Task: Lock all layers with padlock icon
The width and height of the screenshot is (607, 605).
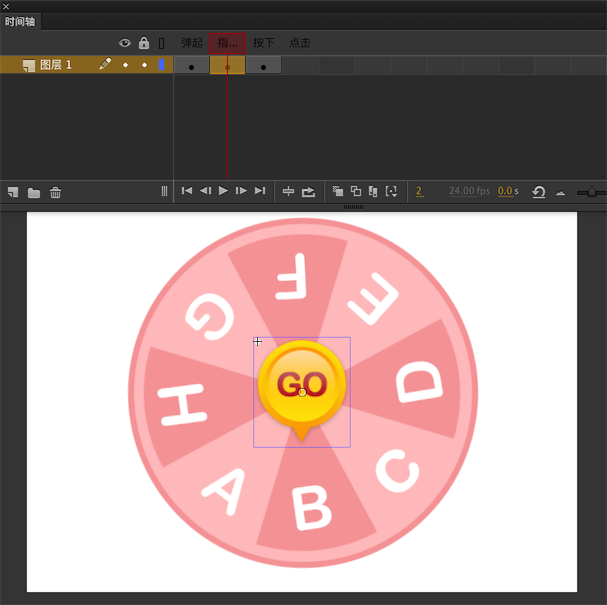Action: 144,43
